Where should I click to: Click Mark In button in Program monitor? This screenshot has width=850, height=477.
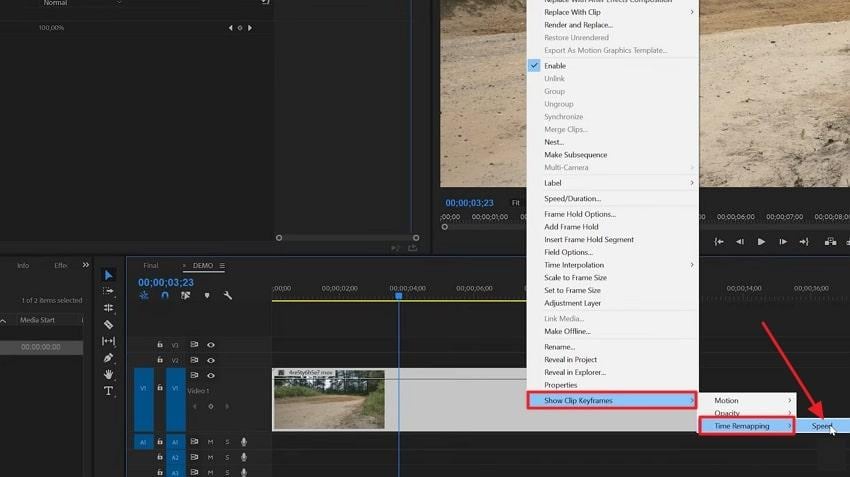[719, 242]
